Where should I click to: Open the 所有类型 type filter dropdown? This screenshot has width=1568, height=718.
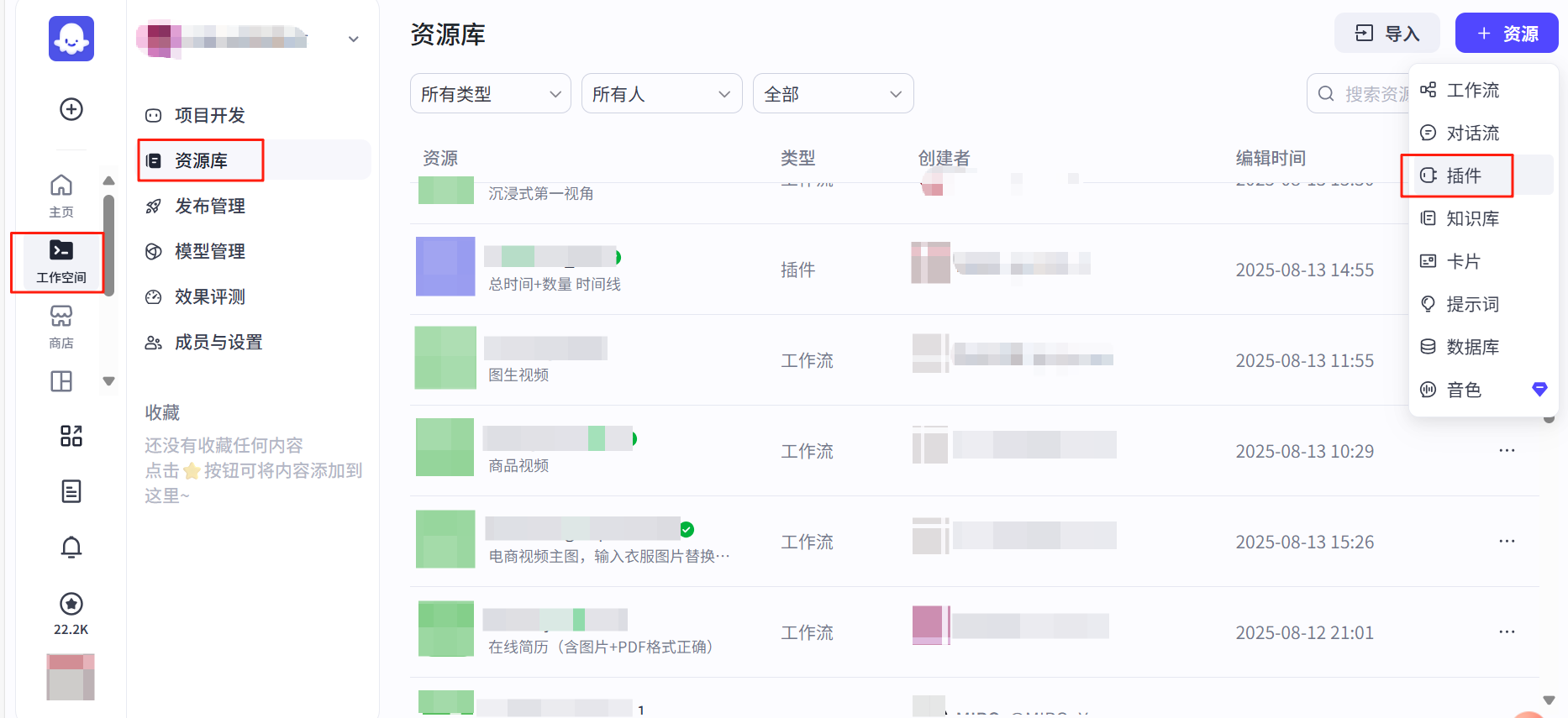pos(491,93)
